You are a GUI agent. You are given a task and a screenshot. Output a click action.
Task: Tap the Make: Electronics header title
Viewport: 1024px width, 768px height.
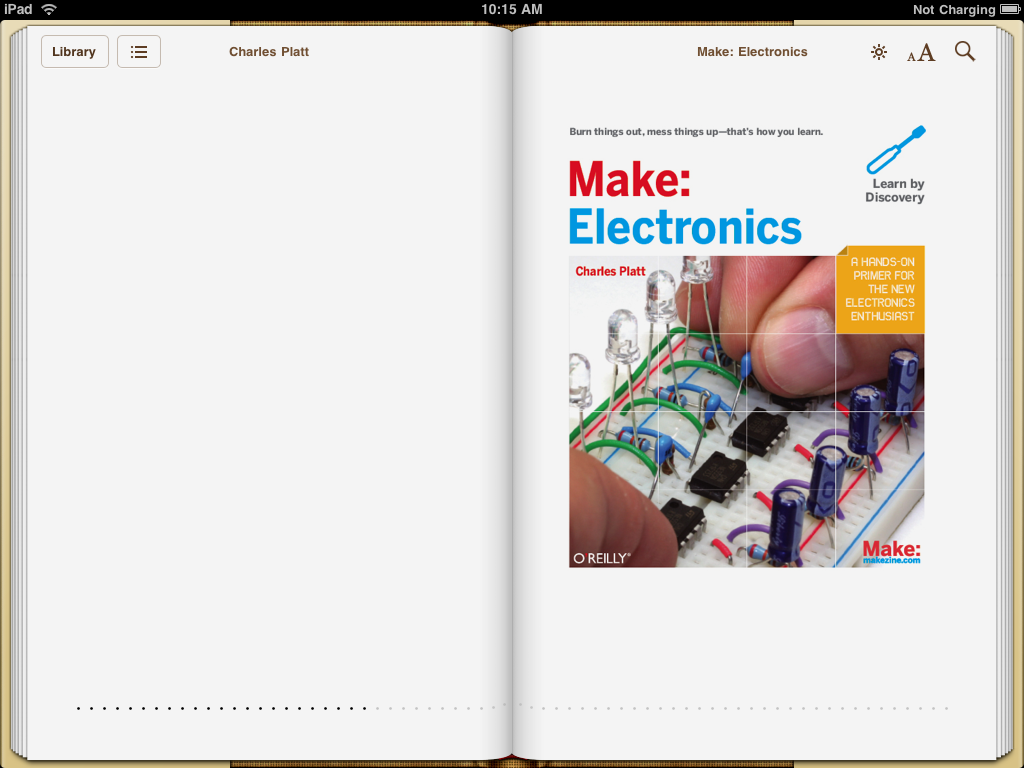pyautogui.click(x=752, y=52)
